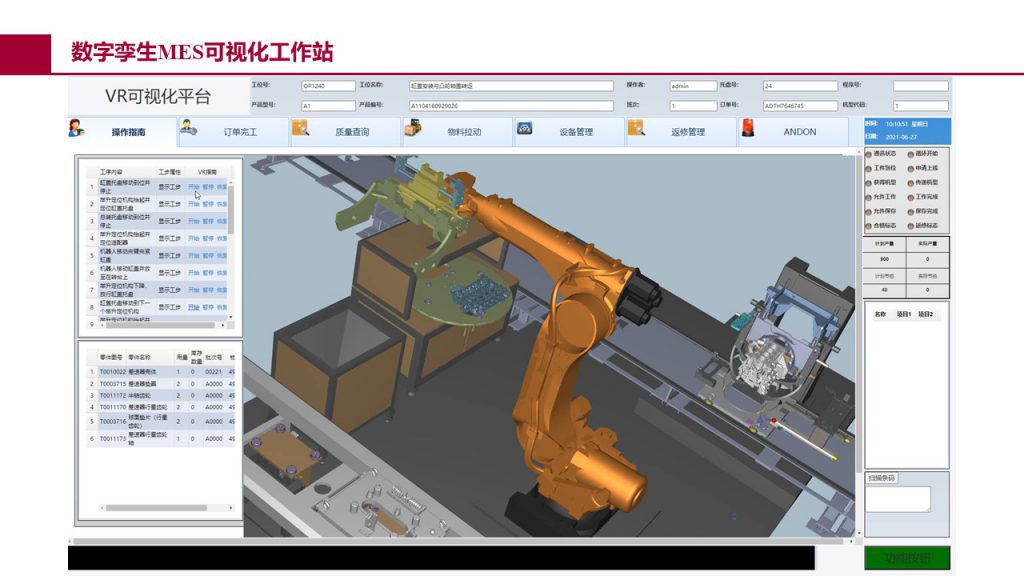This screenshot has width=1024, height=576.
Task: Toggle the 获得机型 indicator
Action: point(869,183)
